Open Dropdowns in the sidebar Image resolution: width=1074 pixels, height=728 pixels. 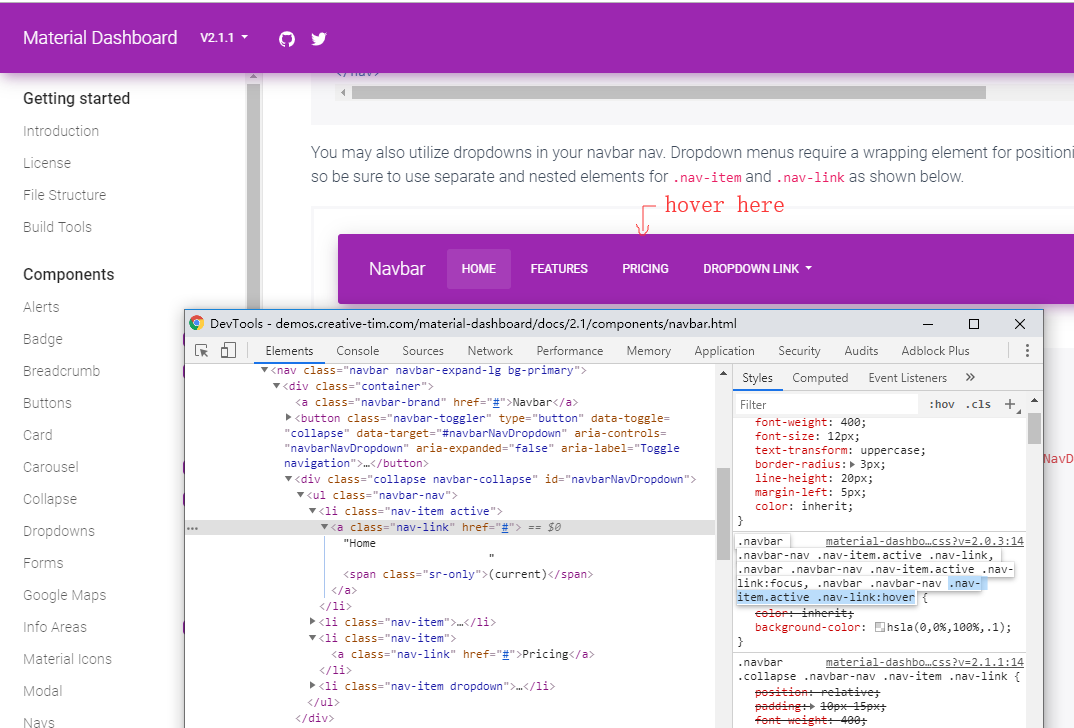(x=58, y=531)
